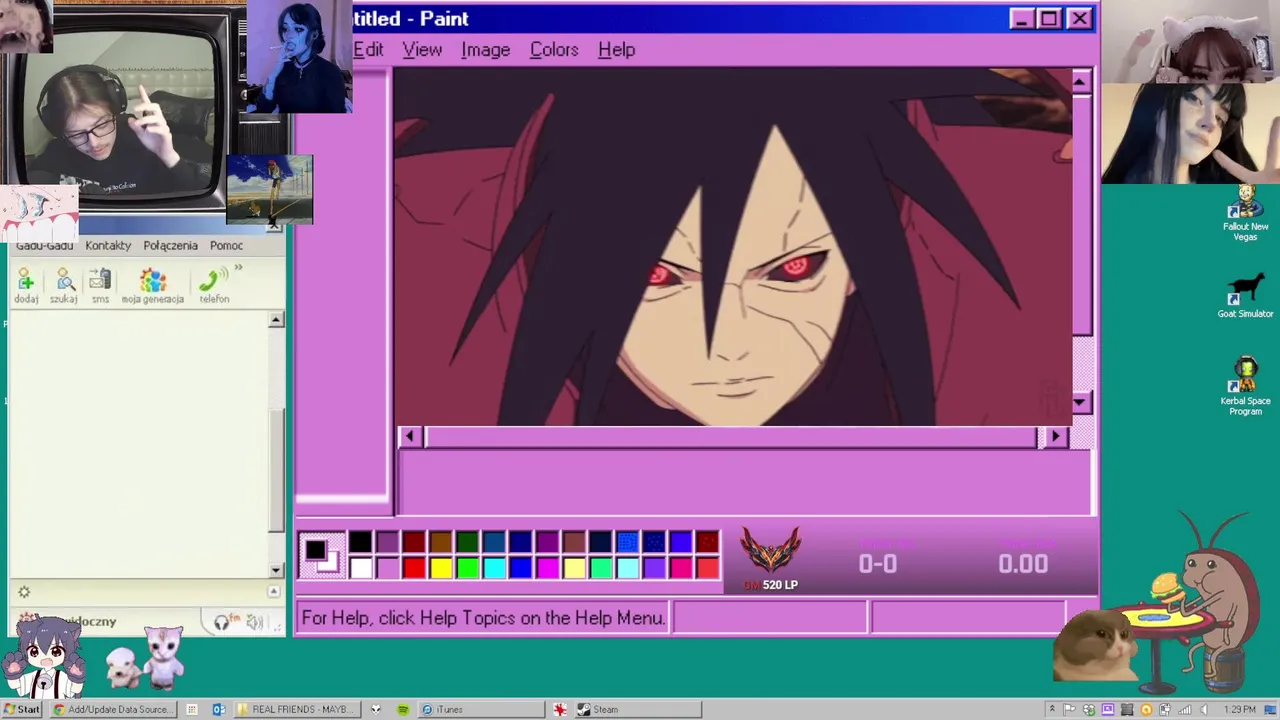The width and height of the screenshot is (1280, 720).
Task: Click the Fallout New Vegas desktop shortcut
Action: click(x=1245, y=214)
